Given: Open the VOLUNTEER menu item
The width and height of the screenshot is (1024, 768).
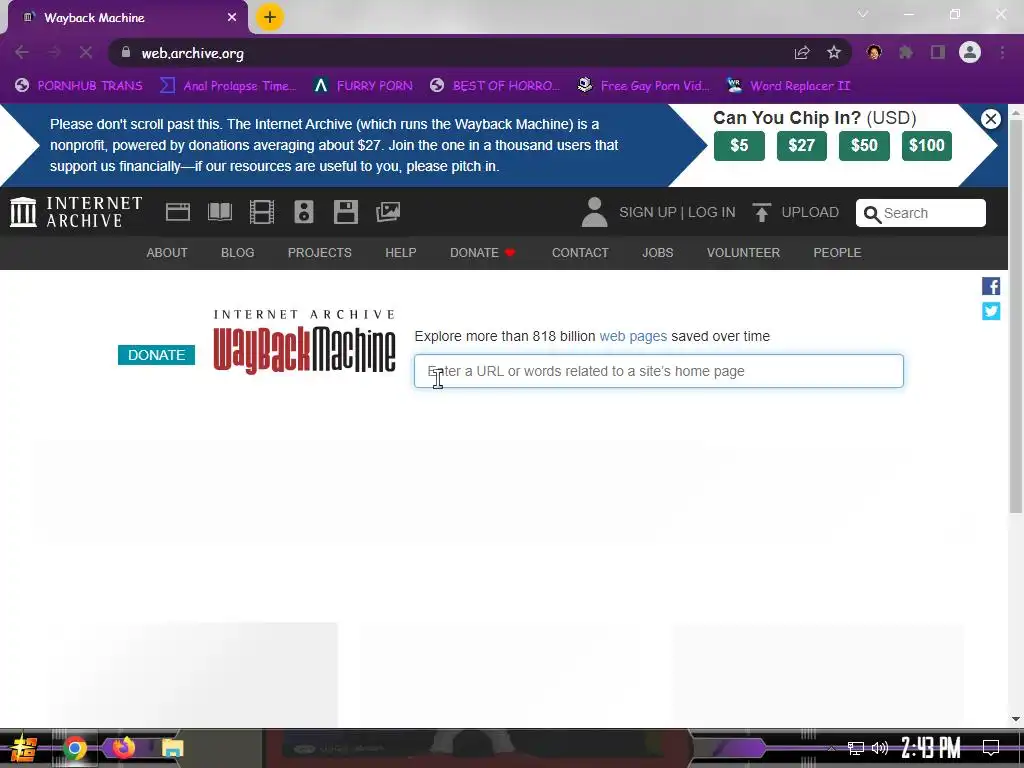Looking at the screenshot, I should click(743, 253).
